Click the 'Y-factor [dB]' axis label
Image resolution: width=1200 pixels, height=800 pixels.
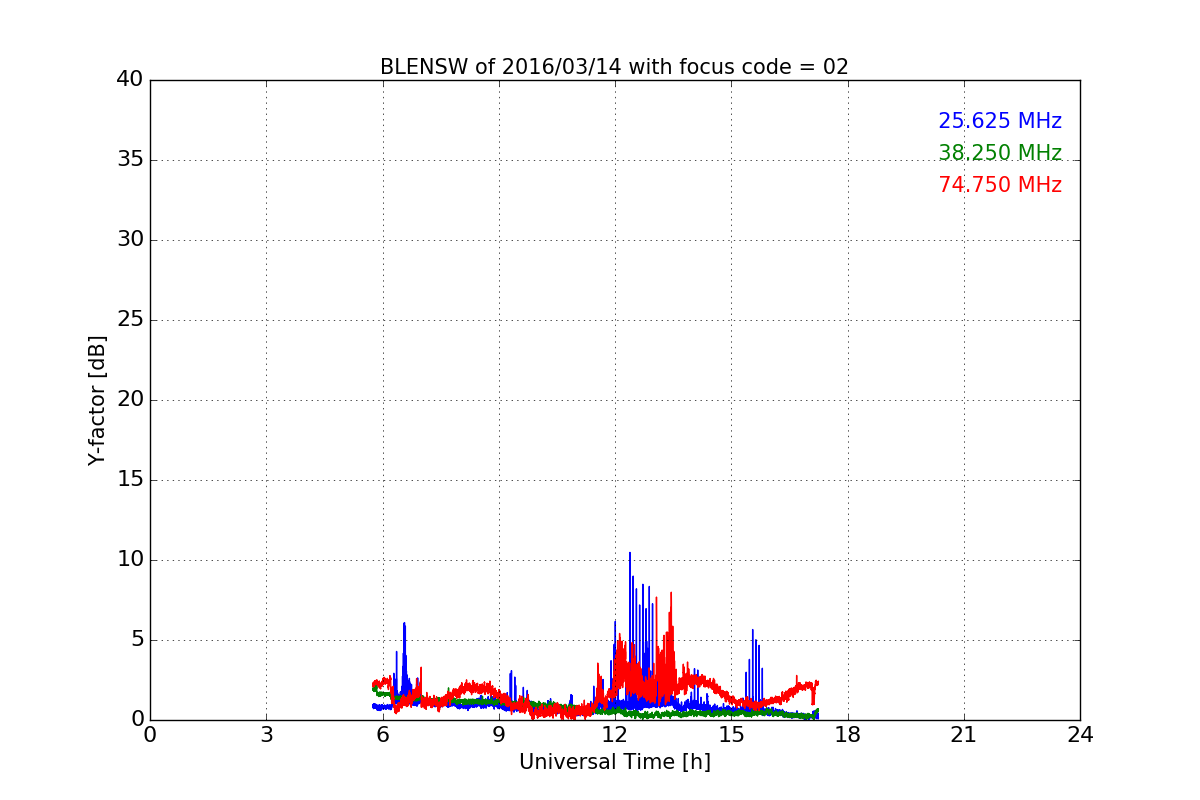coord(97,400)
